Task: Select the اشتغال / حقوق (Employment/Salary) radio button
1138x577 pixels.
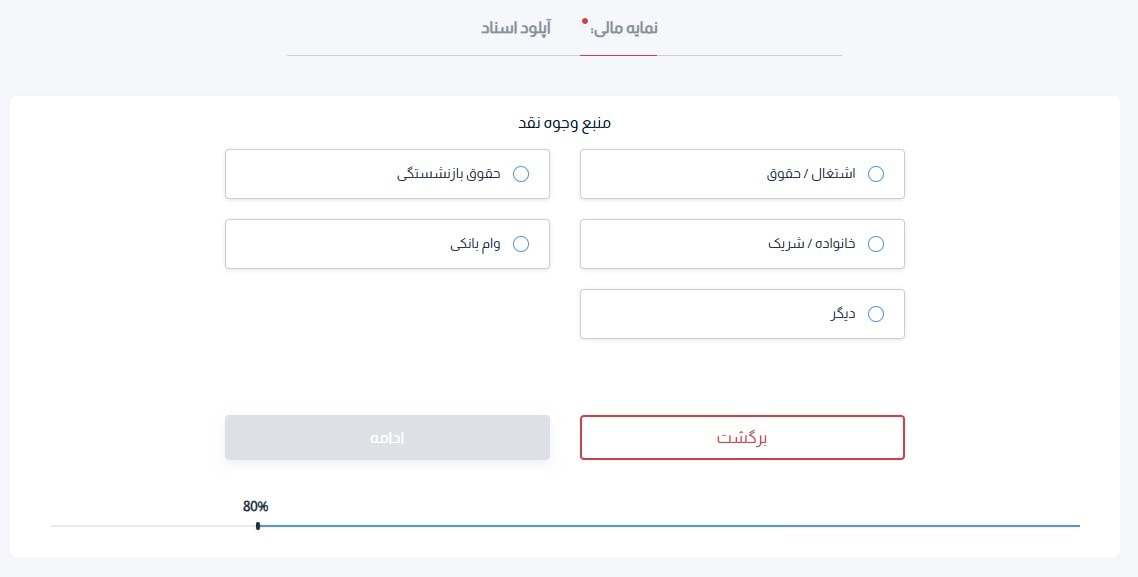Action: point(877,173)
